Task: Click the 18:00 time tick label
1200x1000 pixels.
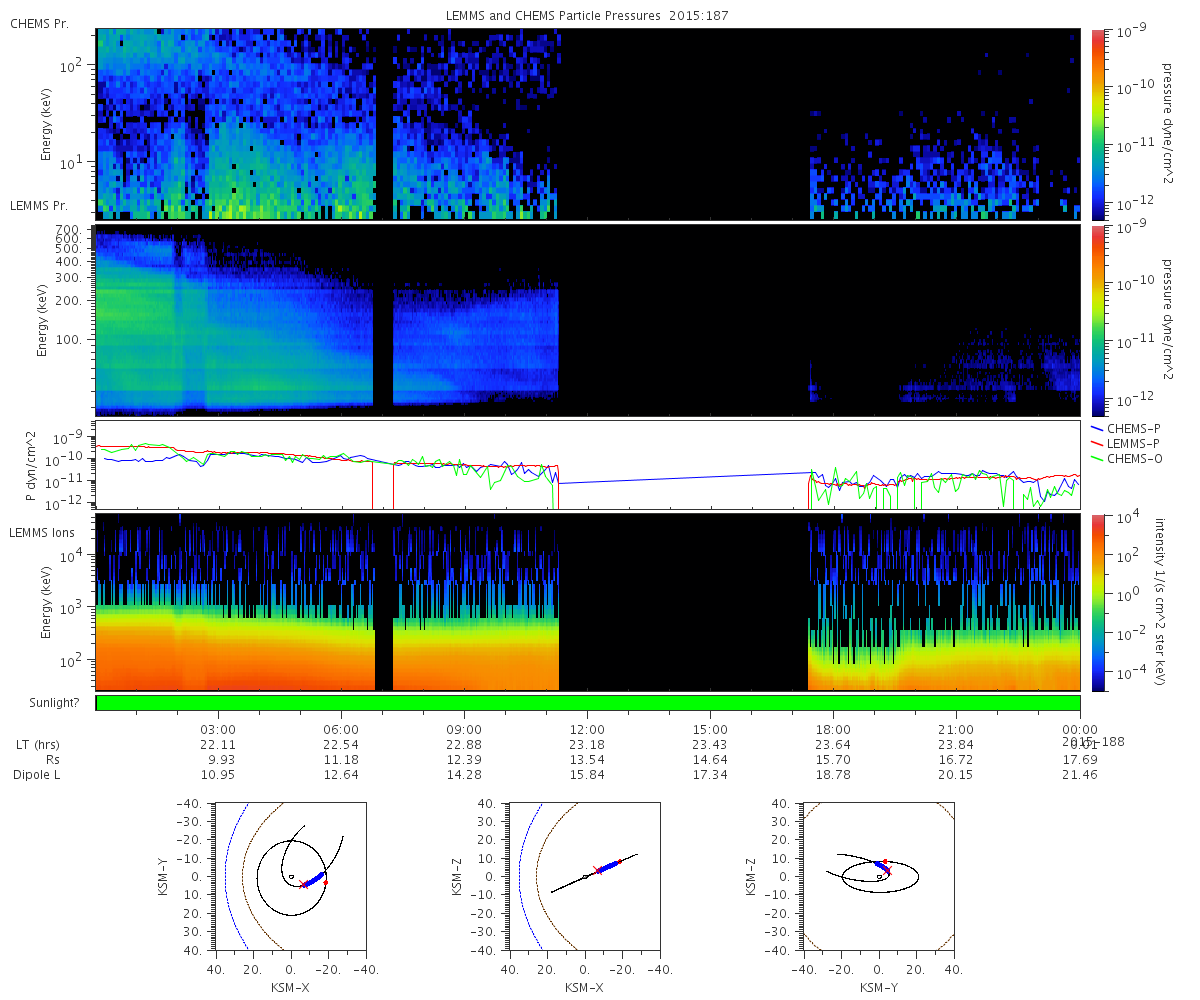Action: point(834,729)
